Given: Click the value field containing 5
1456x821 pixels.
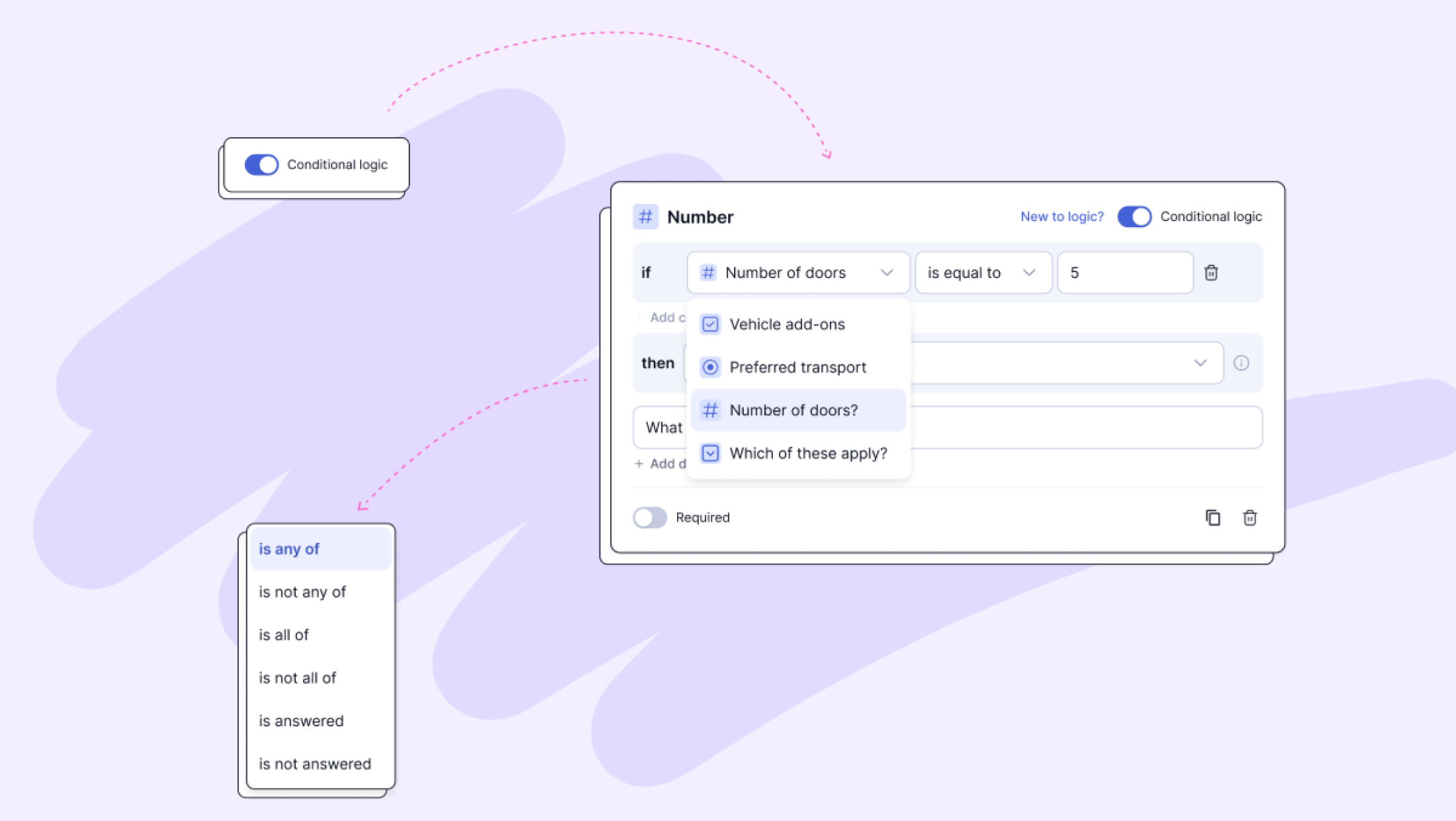Looking at the screenshot, I should click(1124, 273).
